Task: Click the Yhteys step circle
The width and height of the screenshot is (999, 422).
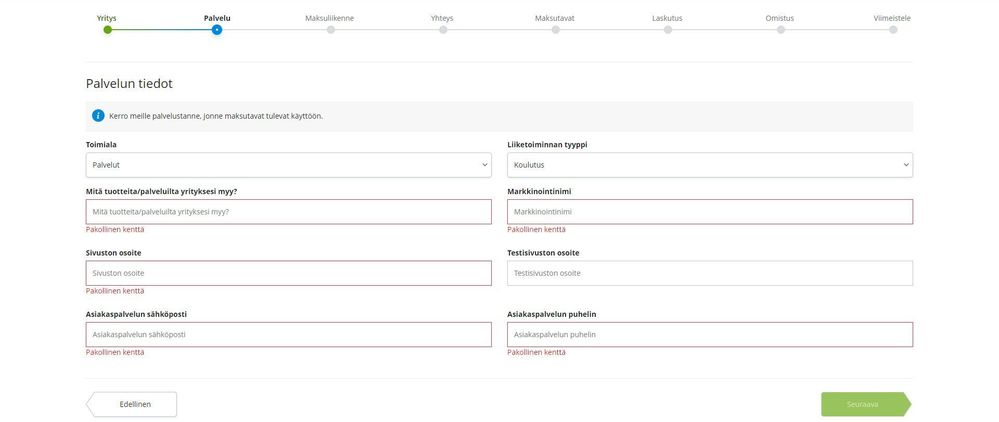Action: coord(443,29)
